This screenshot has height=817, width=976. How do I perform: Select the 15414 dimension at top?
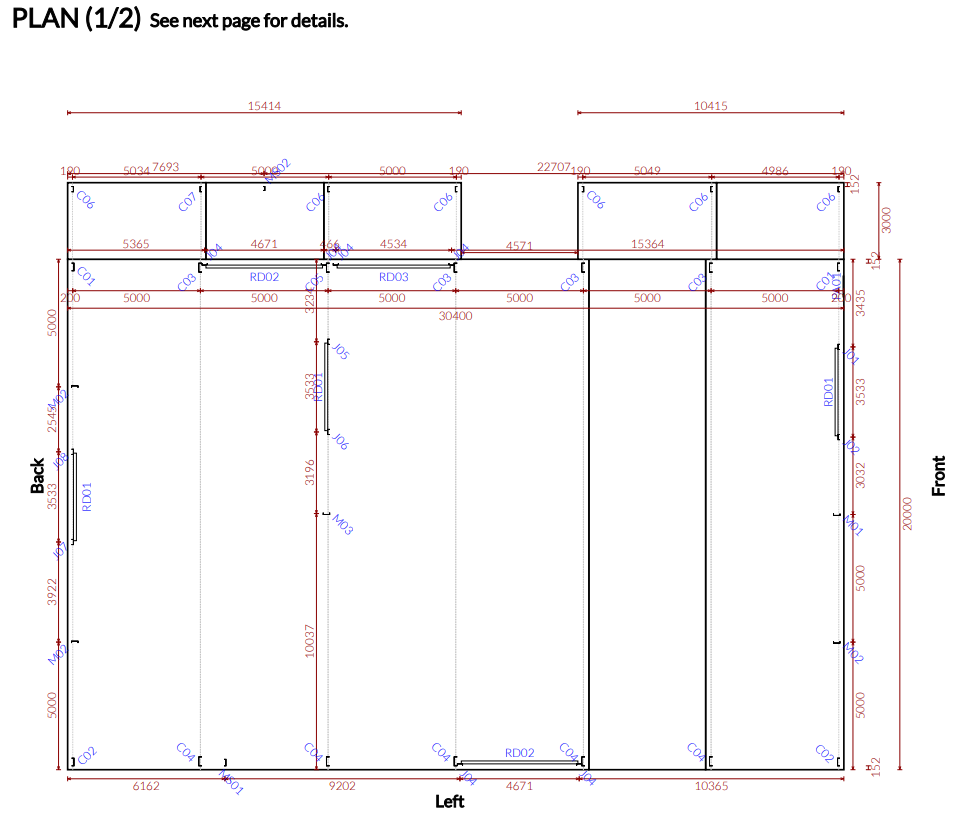pyautogui.click(x=264, y=105)
